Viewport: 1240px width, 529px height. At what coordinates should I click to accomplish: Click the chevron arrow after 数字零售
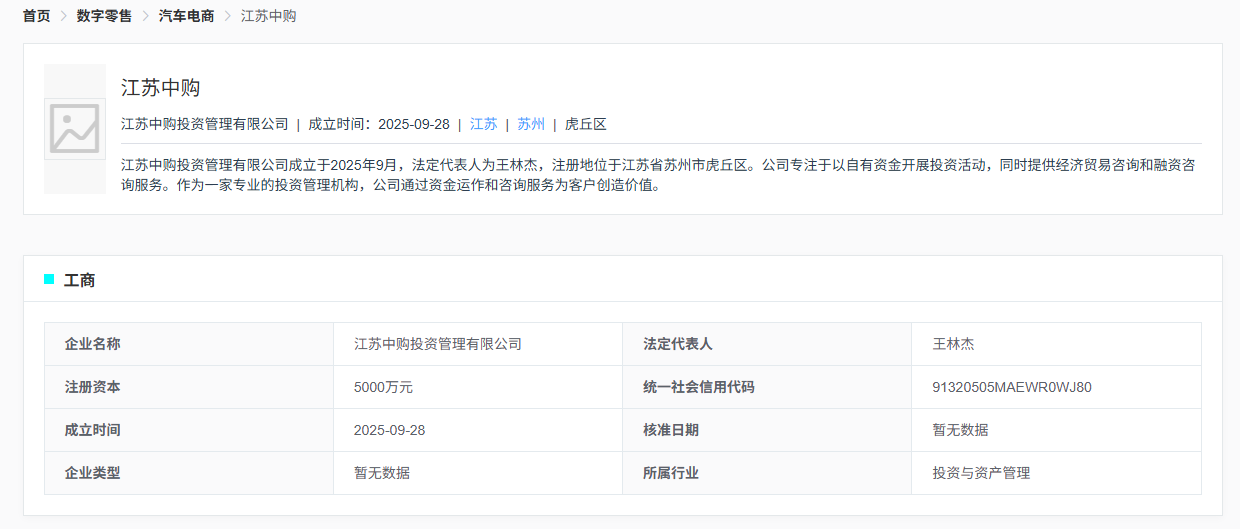[x=145, y=16]
